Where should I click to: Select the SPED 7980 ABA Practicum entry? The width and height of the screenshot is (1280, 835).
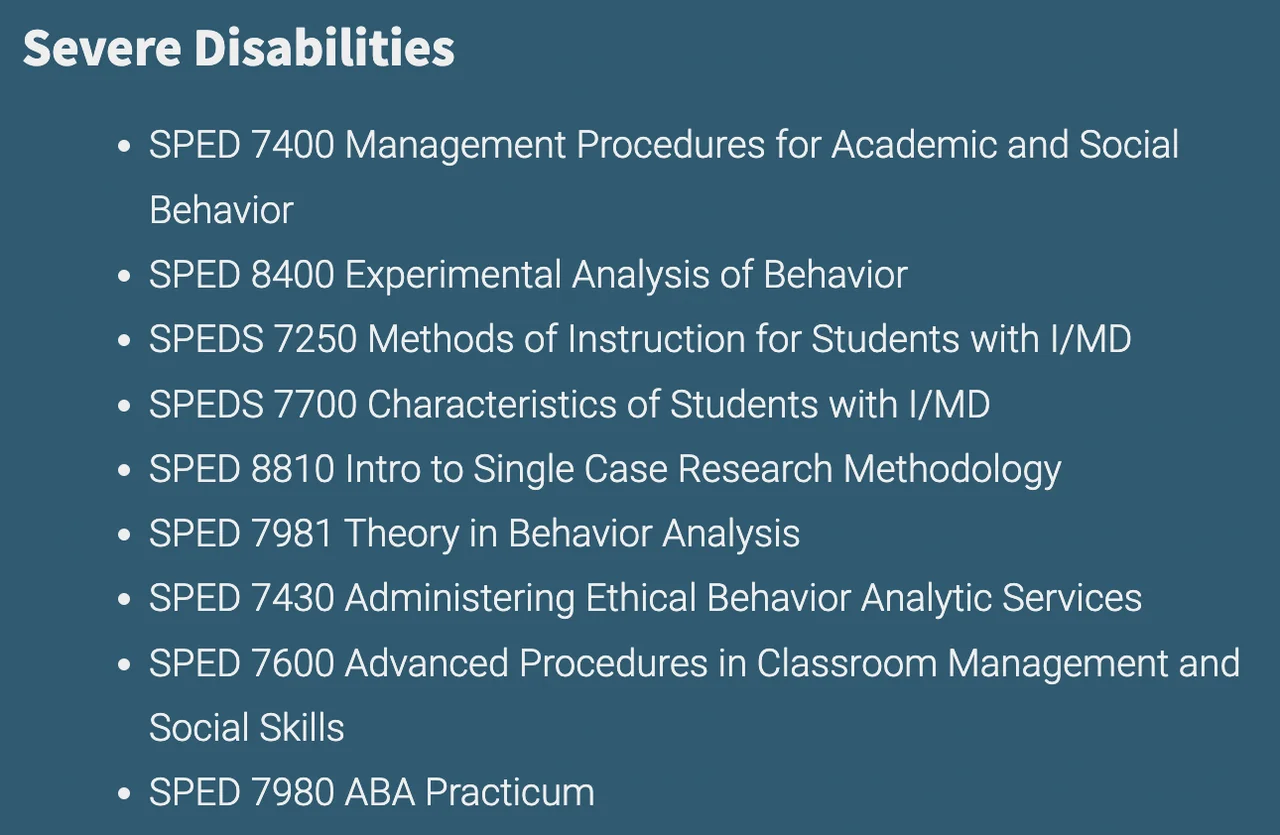(371, 793)
